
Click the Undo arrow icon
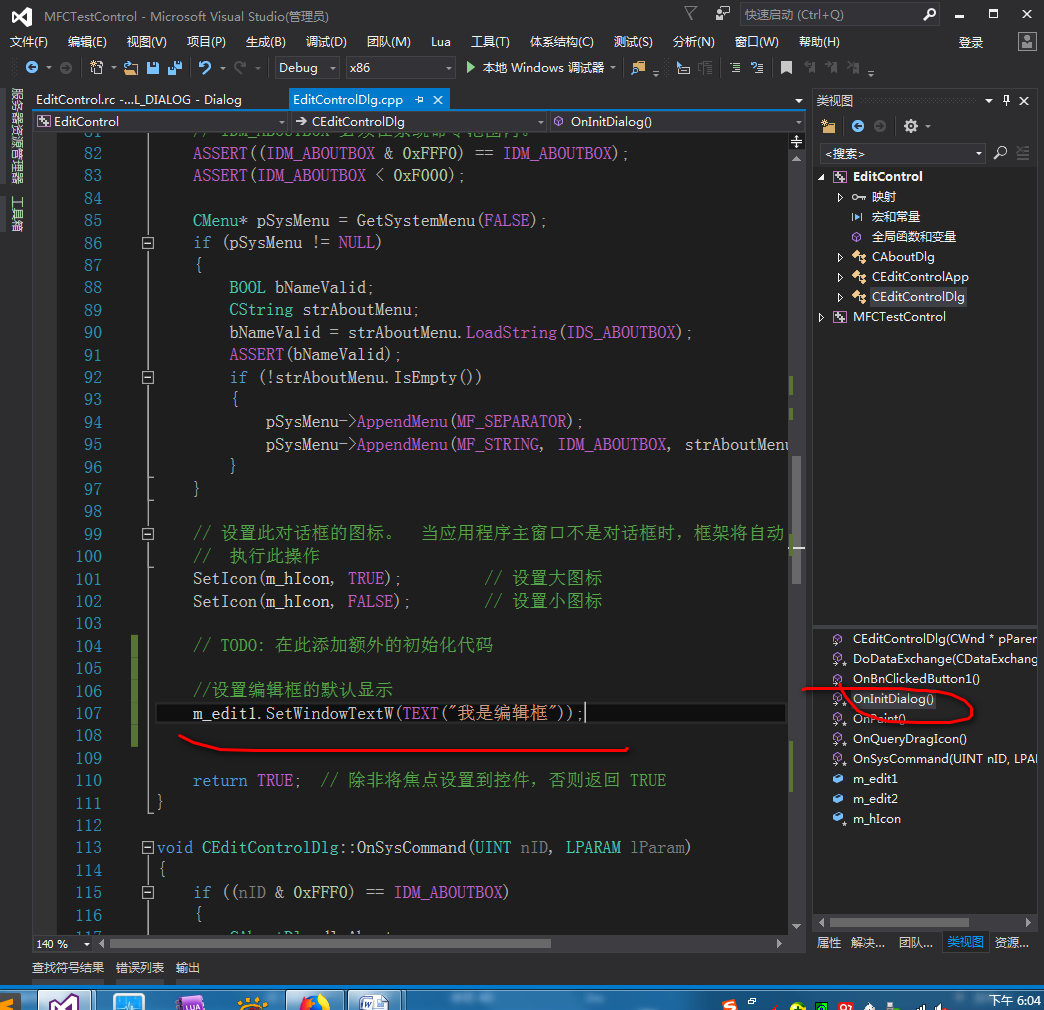coord(204,68)
